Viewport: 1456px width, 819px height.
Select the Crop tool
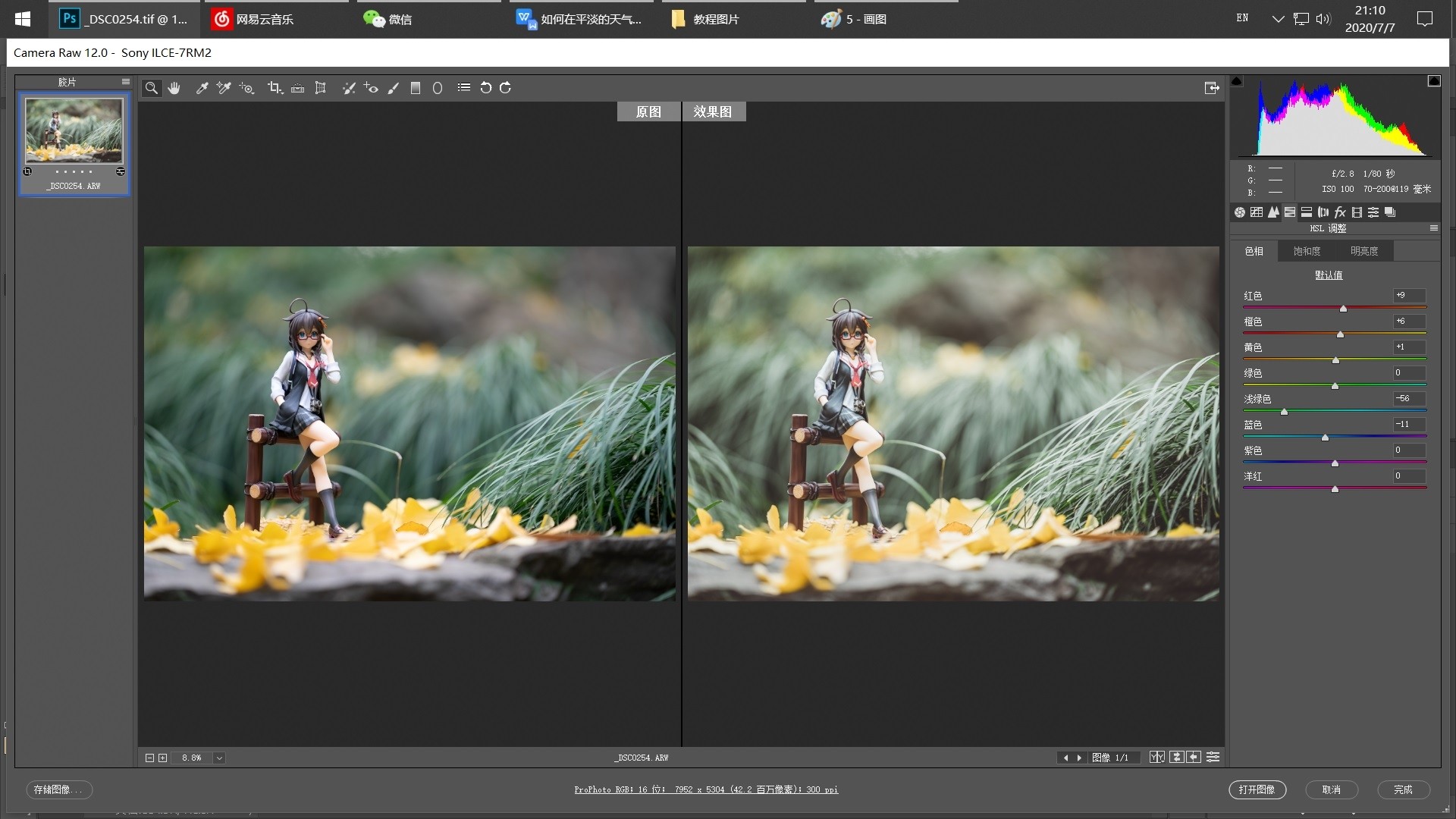[x=275, y=88]
